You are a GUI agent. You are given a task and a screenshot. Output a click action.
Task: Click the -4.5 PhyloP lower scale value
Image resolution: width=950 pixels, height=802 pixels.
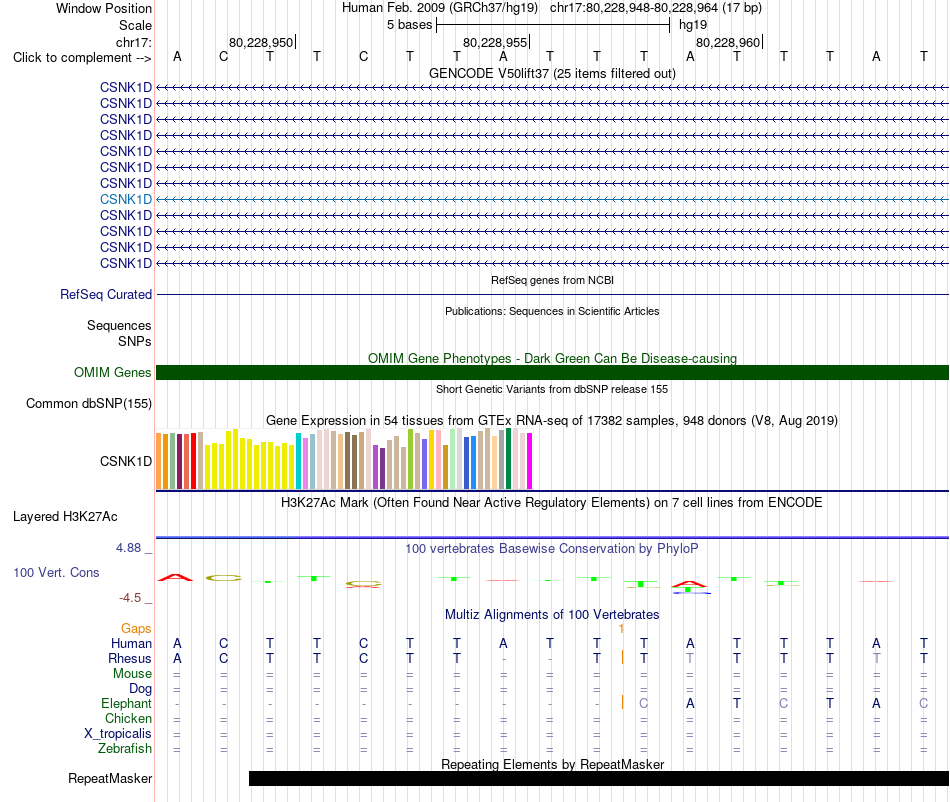130,598
